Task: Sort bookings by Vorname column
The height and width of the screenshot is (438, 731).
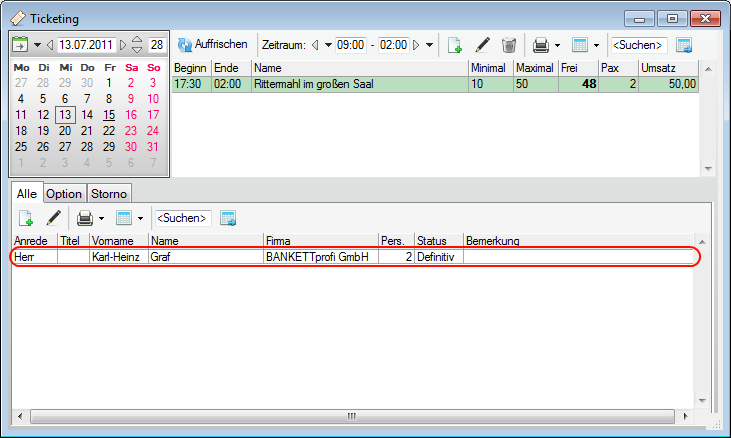Action: [119, 241]
